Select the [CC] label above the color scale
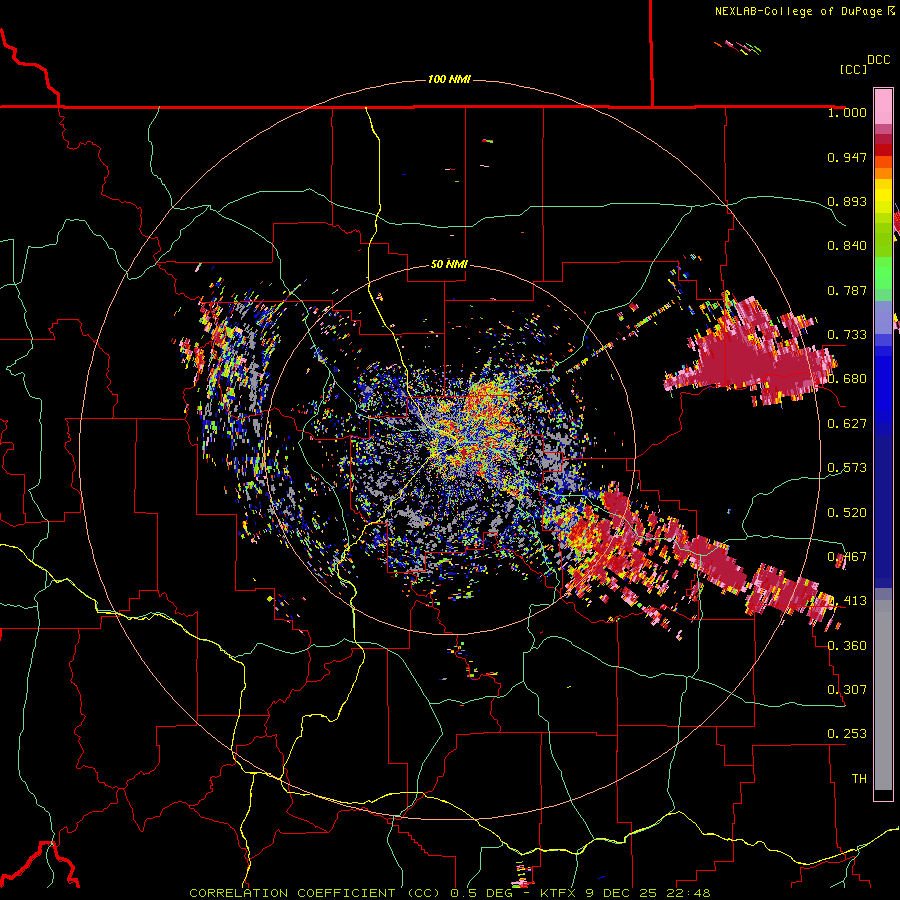This screenshot has width=900, height=900. [x=853, y=69]
